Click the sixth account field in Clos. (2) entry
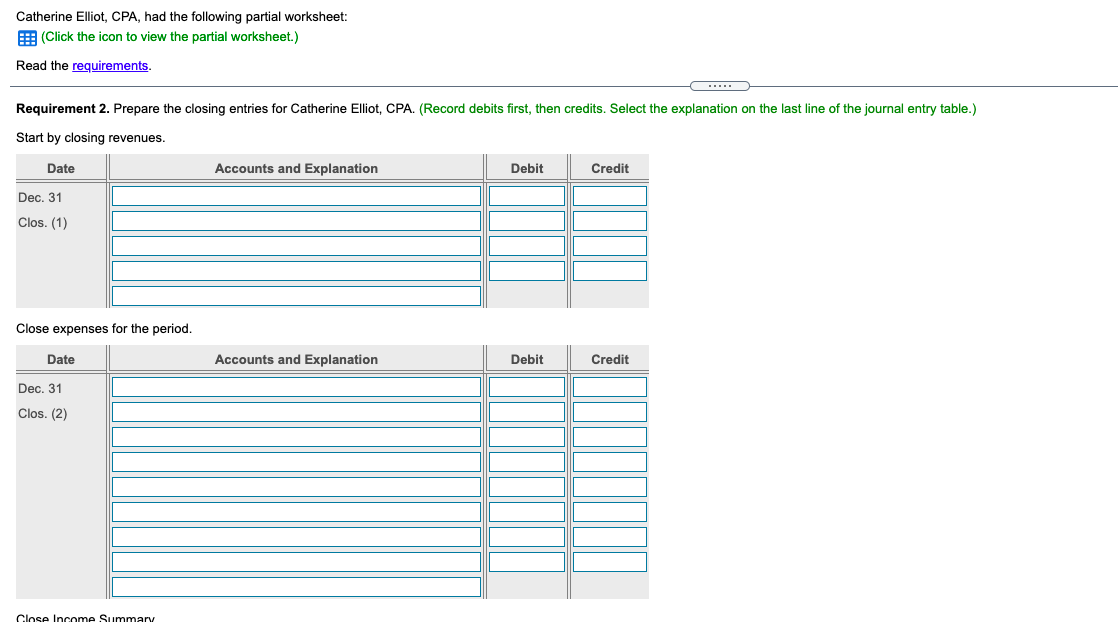Image resolution: width=1118 pixels, height=622 pixels. click(x=296, y=511)
